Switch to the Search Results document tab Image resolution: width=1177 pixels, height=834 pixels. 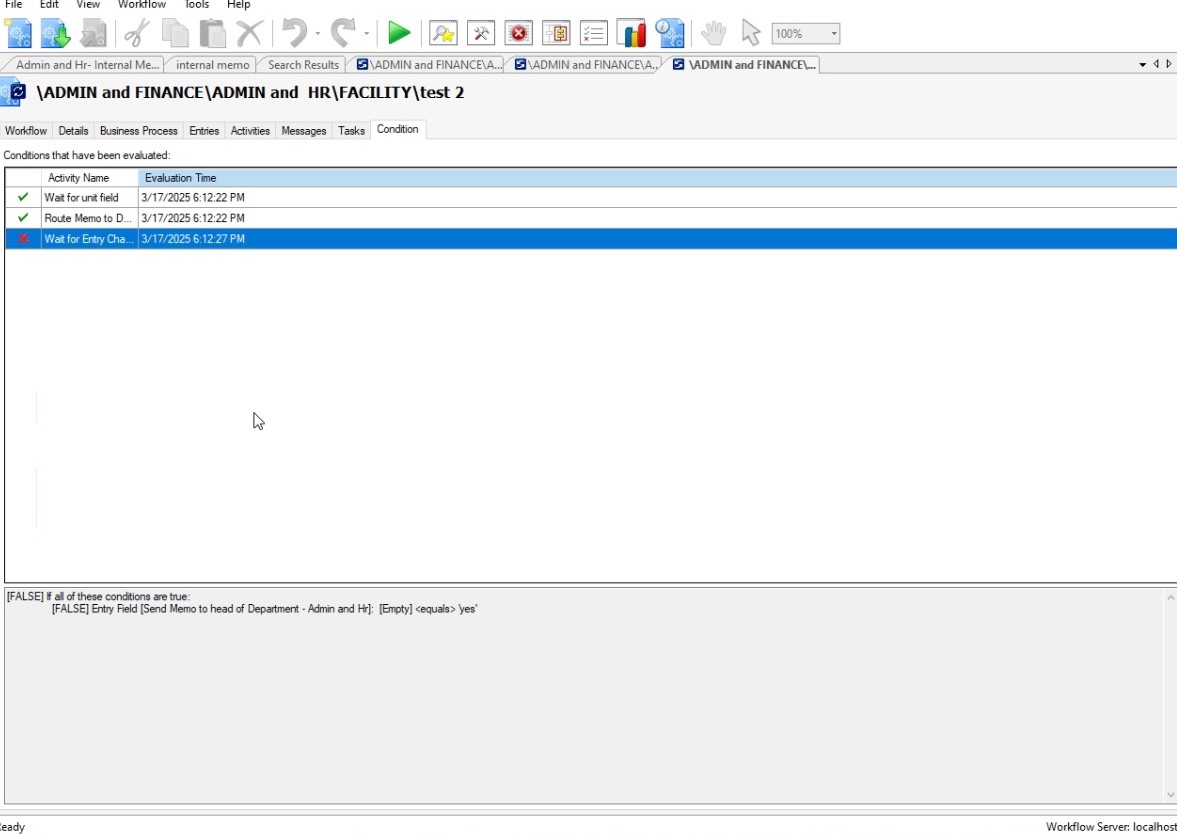click(x=303, y=65)
